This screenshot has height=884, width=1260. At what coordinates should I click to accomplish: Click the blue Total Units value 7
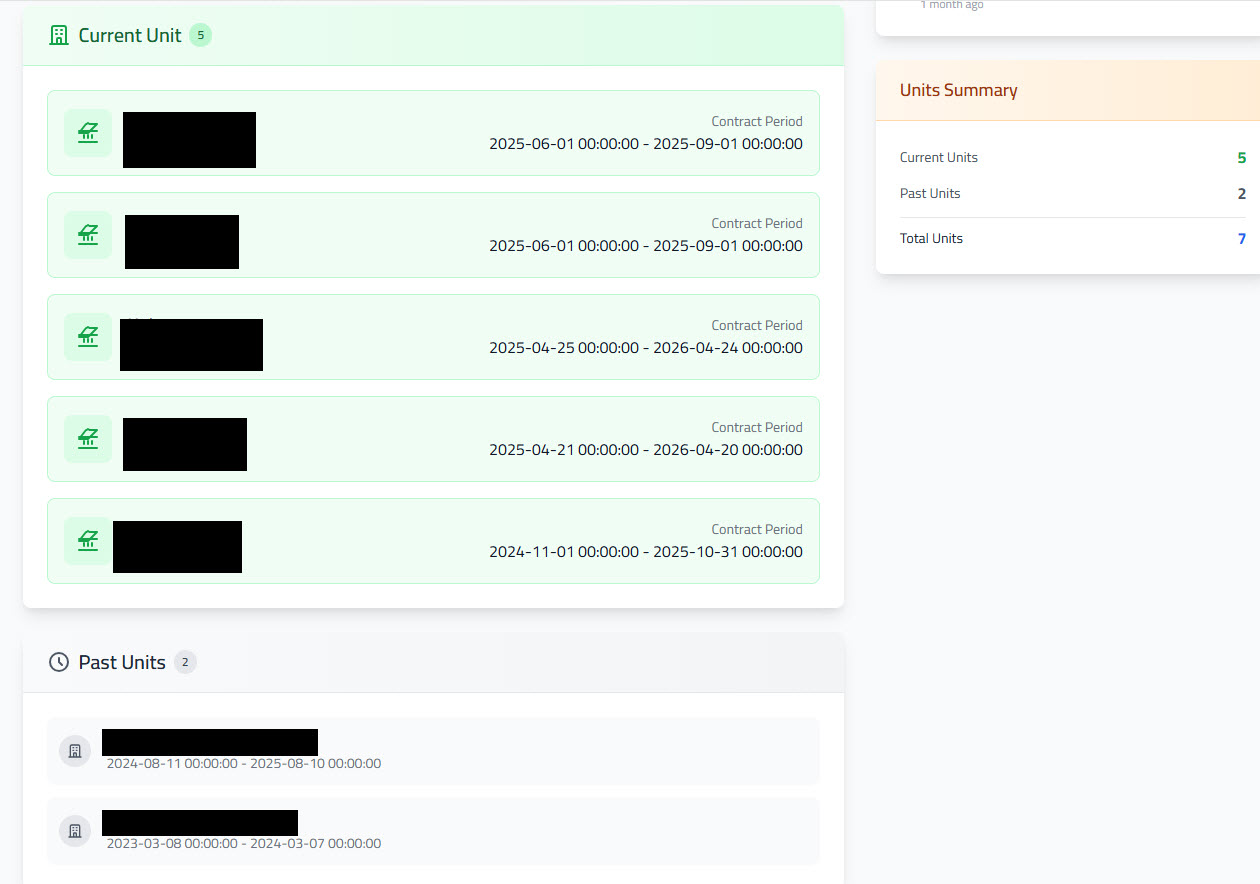click(1241, 239)
